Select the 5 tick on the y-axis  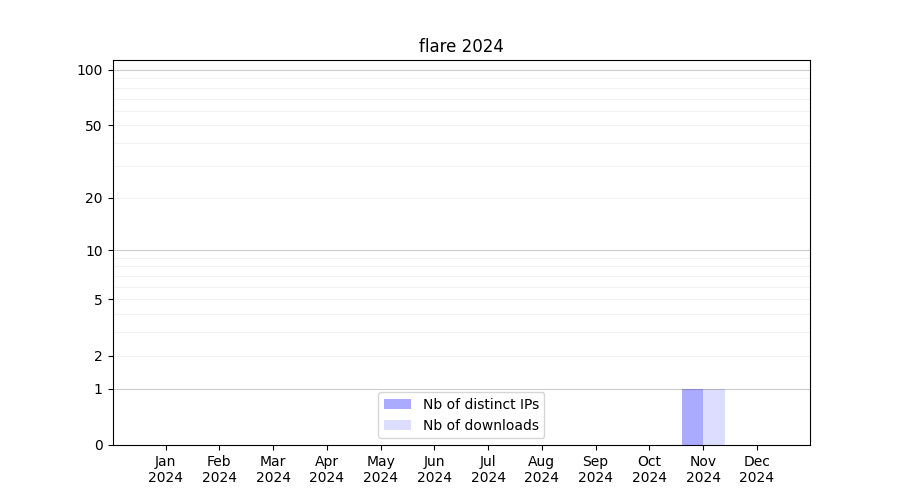coord(98,300)
